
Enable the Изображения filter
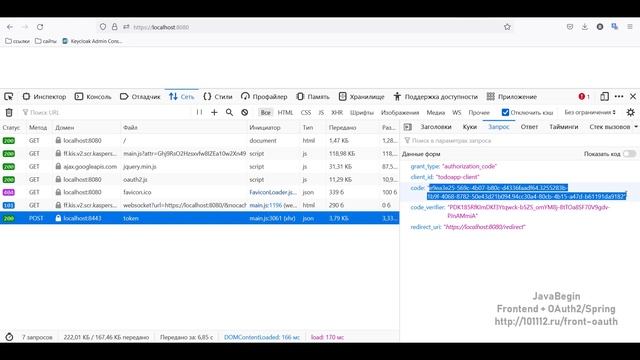click(400, 112)
